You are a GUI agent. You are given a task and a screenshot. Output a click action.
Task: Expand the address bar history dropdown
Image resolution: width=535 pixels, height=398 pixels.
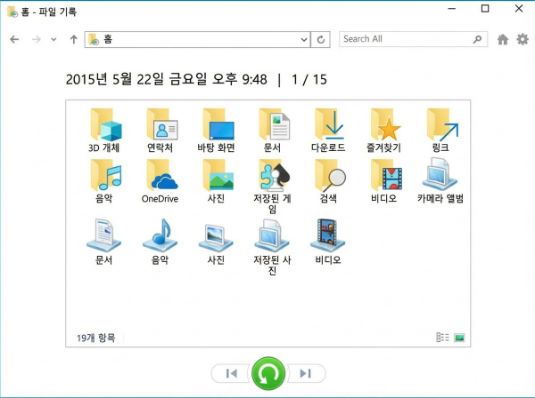click(x=304, y=40)
